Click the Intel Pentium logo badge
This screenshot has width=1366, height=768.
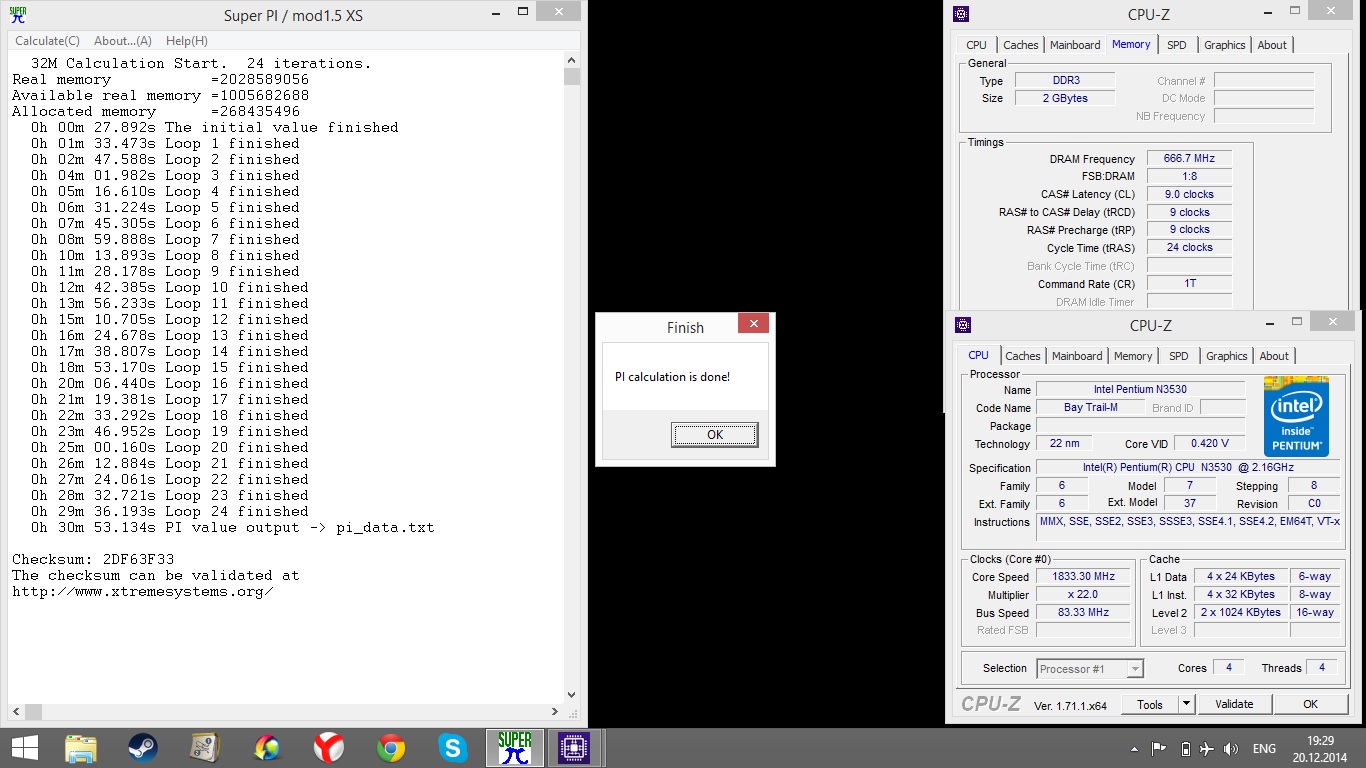[1296, 416]
